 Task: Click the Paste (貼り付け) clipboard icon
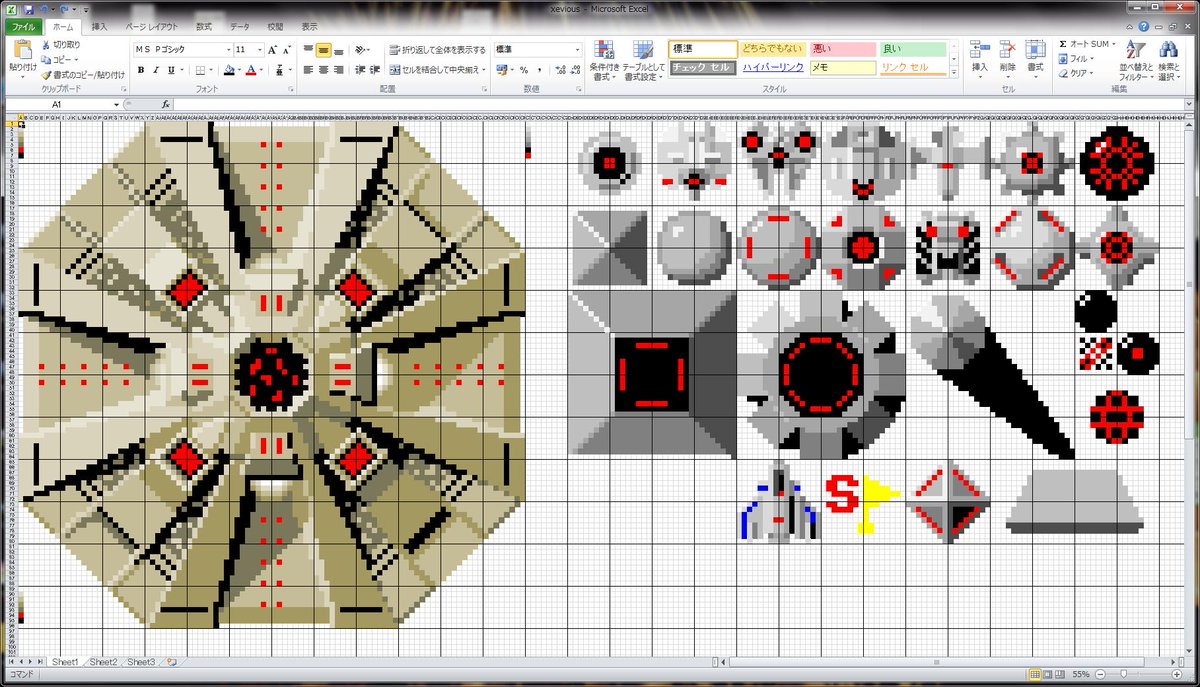(x=22, y=50)
